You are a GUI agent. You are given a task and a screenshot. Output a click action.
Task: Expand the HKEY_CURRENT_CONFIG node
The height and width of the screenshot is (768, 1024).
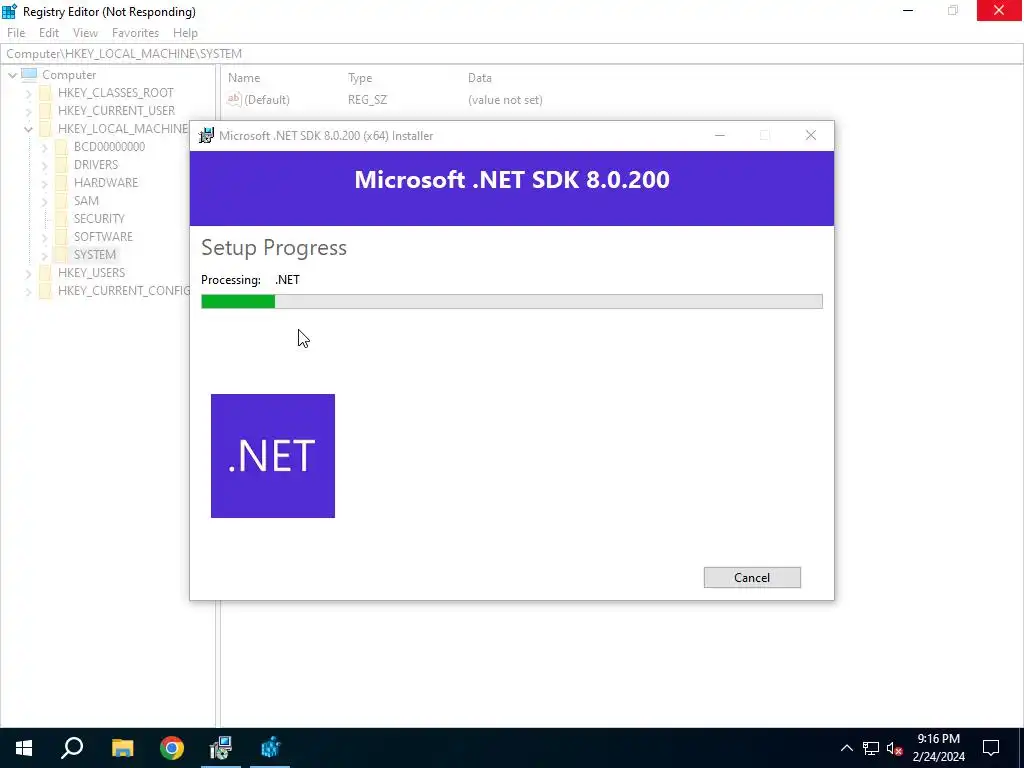point(28,291)
